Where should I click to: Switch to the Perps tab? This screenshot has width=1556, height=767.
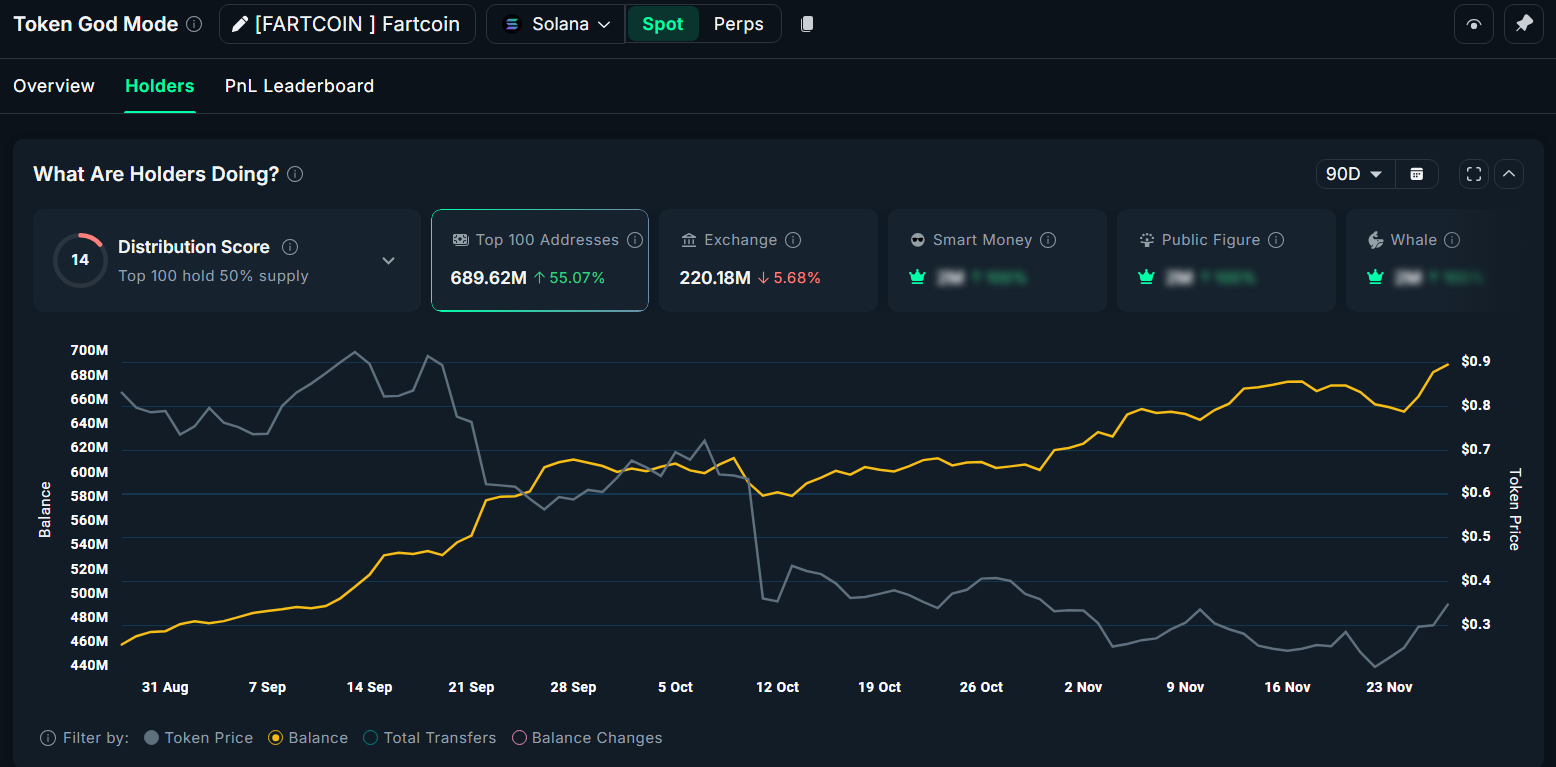coord(738,23)
